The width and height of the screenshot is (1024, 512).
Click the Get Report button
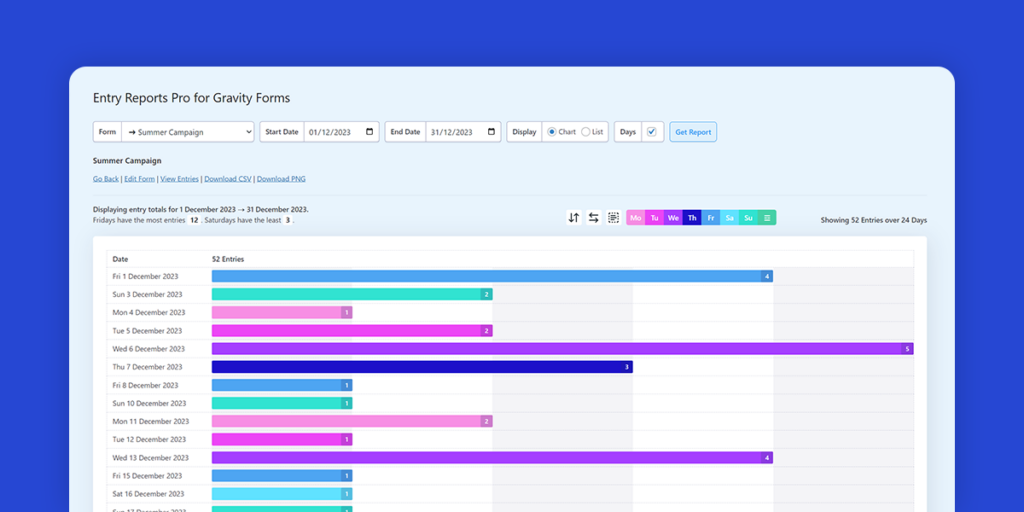pos(693,132)
